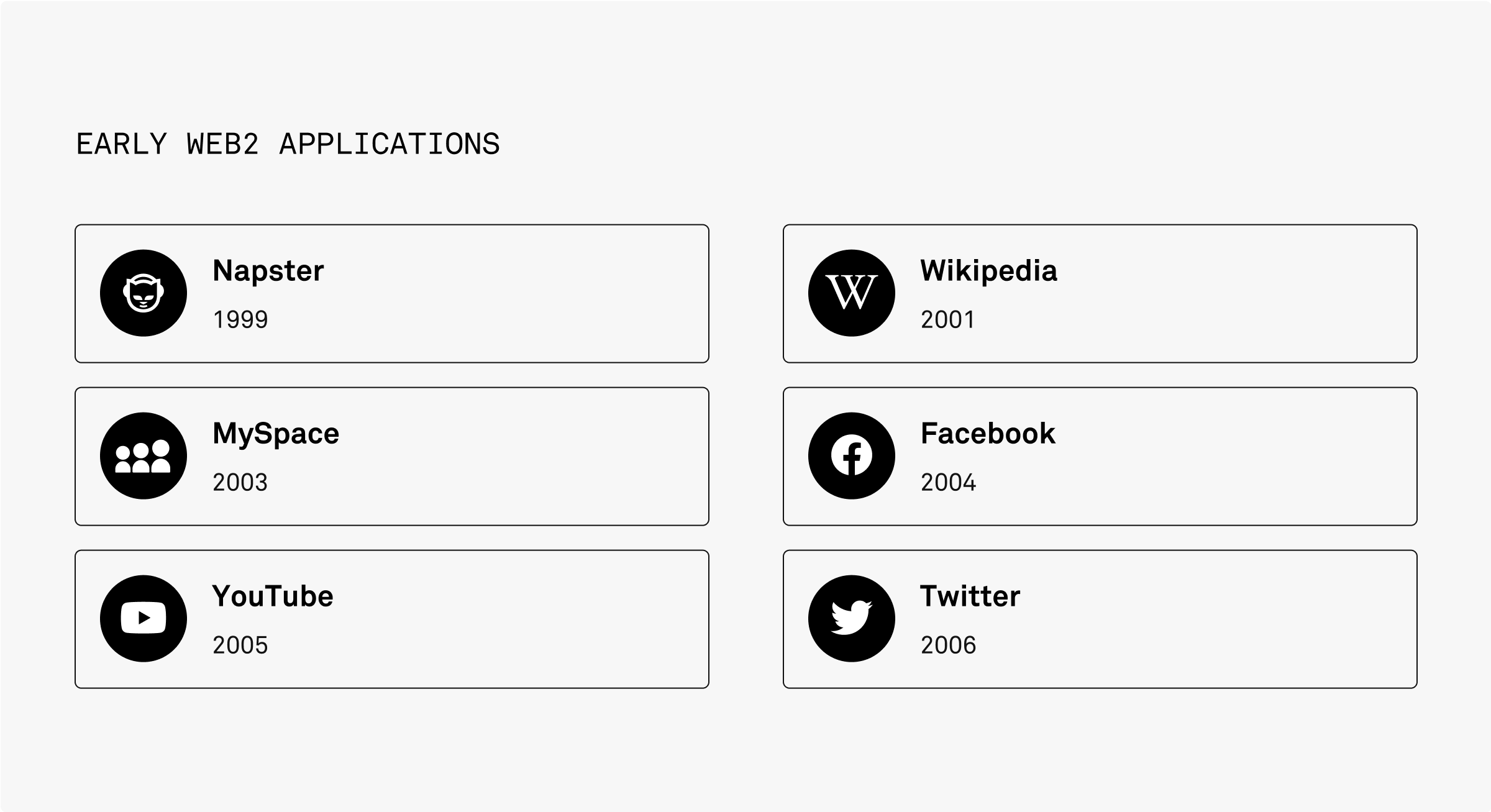Click the MySpace people logo icon
Image resolution: width=1491 pixels, height=812 pixels.
[x=144, y=456]
